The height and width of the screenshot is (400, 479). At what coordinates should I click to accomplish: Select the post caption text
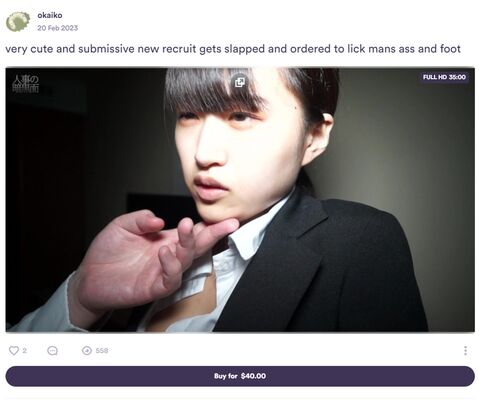(233, 49)
